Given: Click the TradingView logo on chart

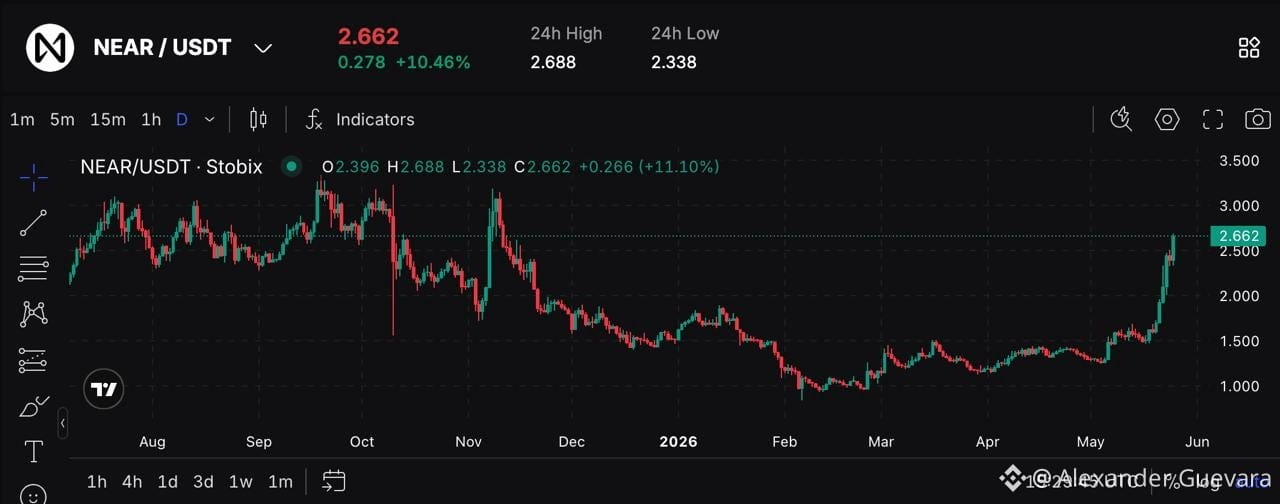Looking at the screenshot, I should pyautogui.click(x=104, y=389).
